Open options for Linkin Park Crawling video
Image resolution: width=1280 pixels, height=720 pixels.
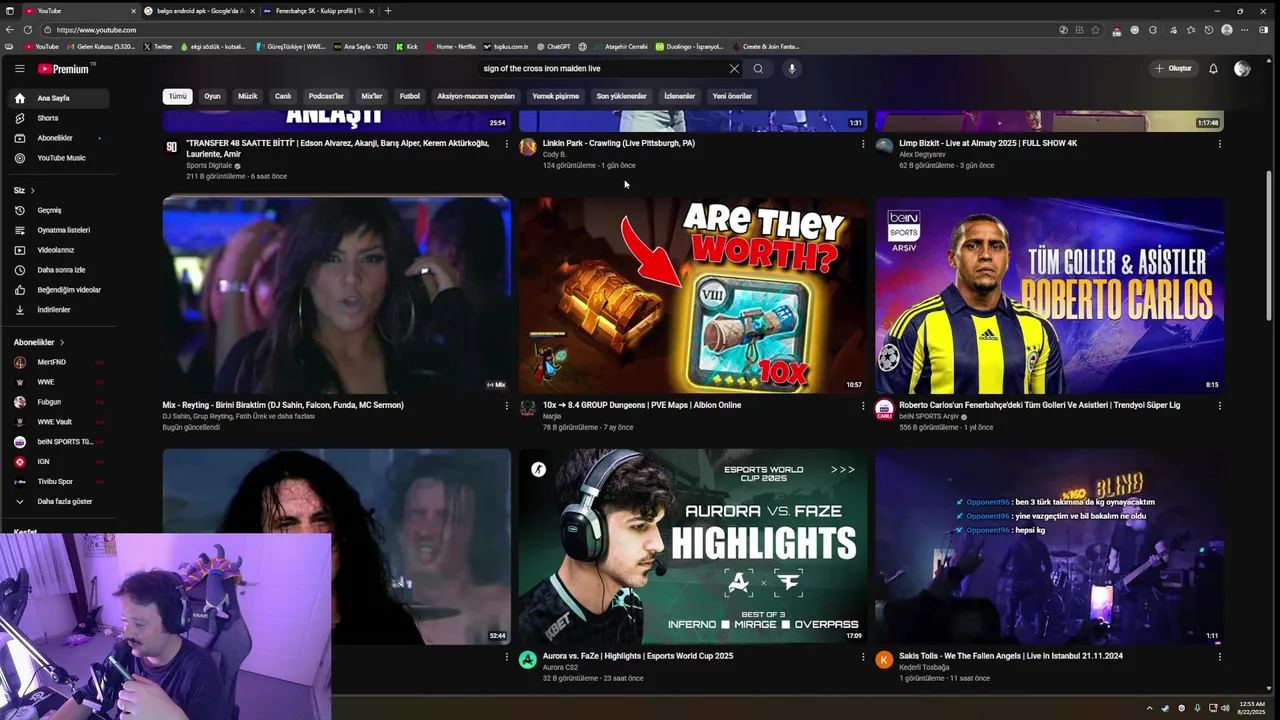[x=863, y=144]
